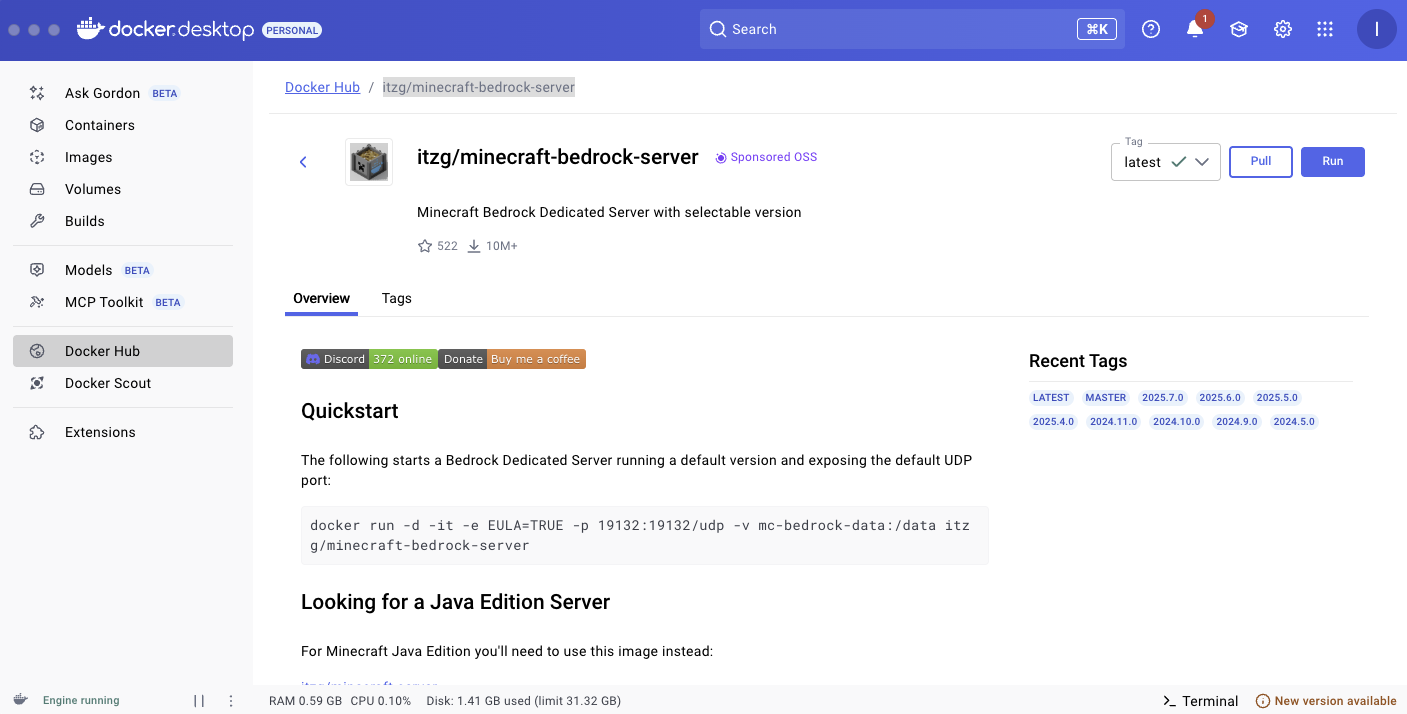
Task: Click the Containers cube icon
Action: (x=37, y=125)
